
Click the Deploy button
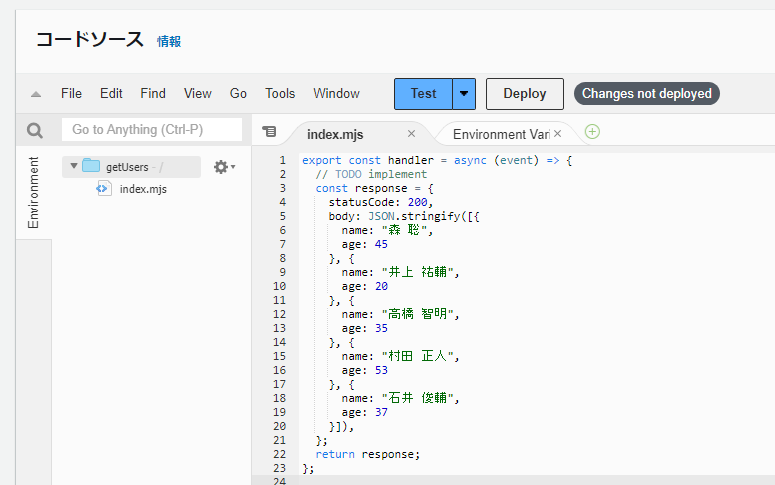pyautogui.click(x=525, y=93)
